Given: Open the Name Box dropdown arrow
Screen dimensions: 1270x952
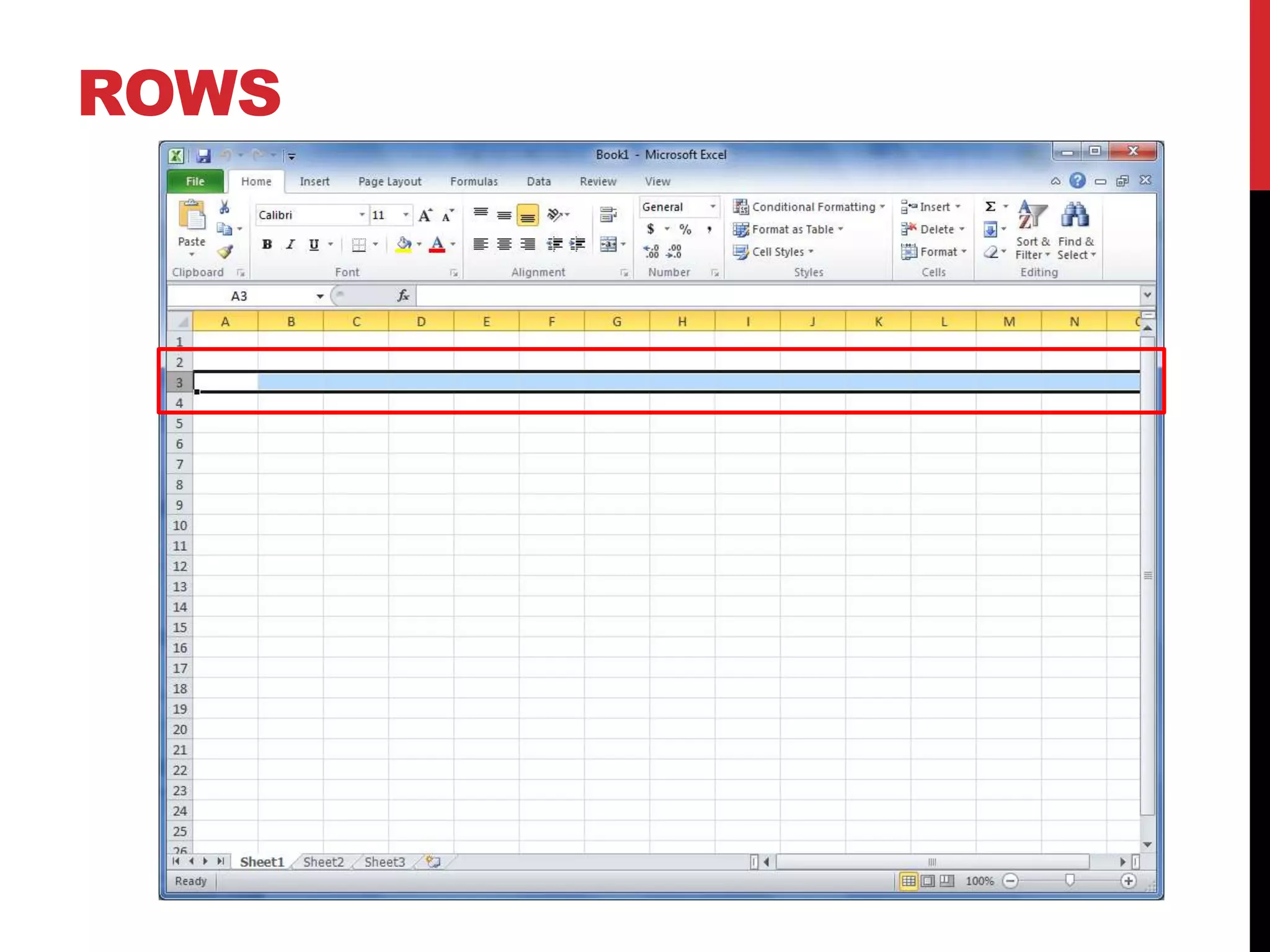Looking at the screenshot, I should click(x=320, y=296).
